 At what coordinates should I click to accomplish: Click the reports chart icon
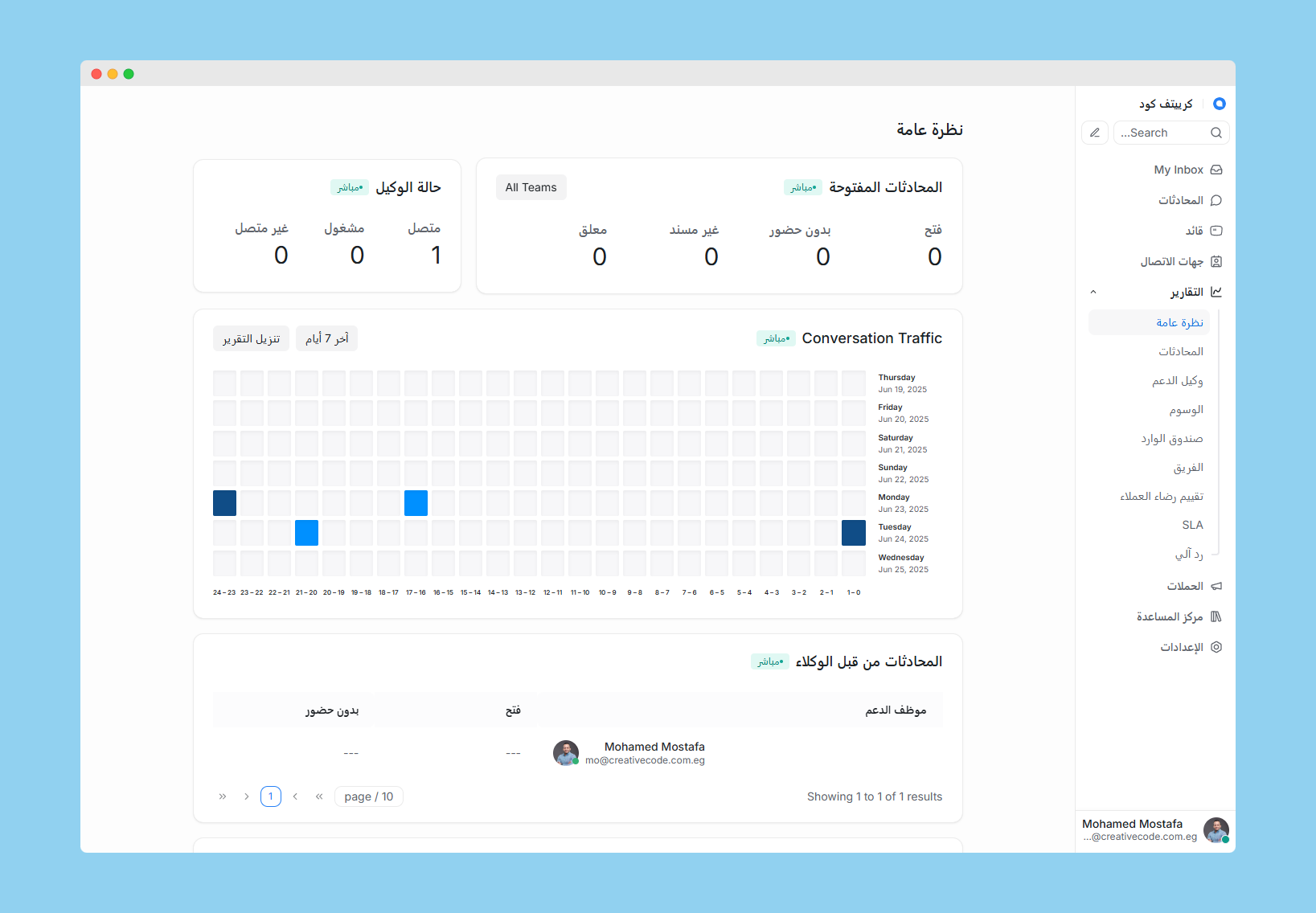(x=1216, y=292)
